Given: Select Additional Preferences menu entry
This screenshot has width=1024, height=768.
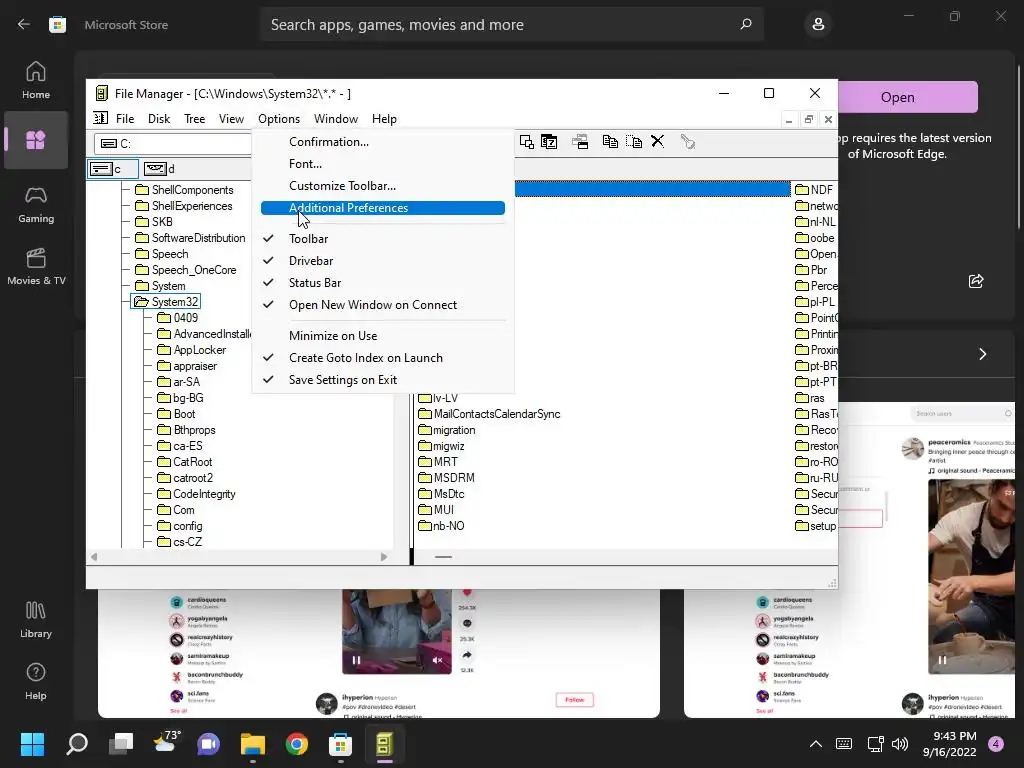Looking at the screenshot, I should click(383, 208).
